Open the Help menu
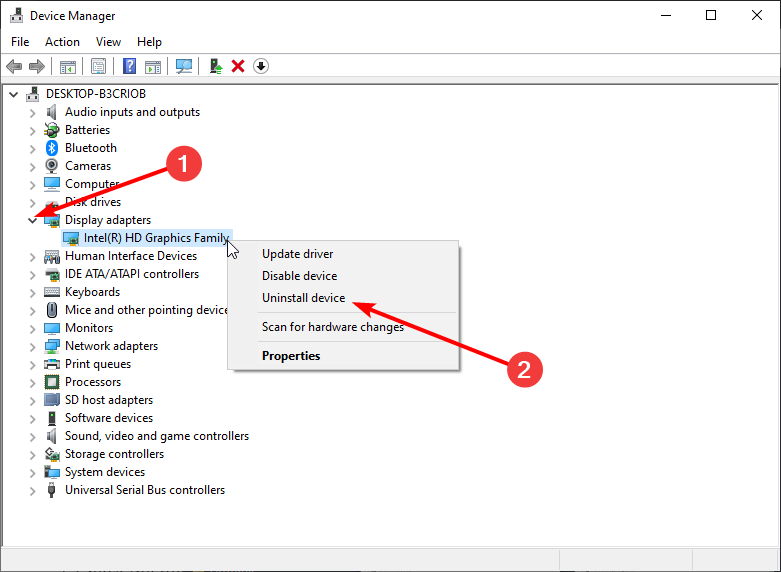The height and width of the screenshot is (572, 781). 149,42
